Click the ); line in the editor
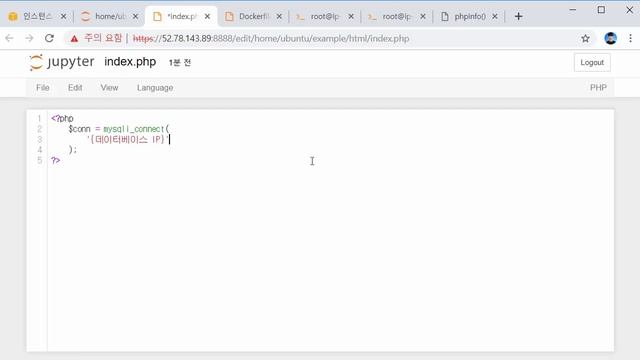 pos(73,150)
